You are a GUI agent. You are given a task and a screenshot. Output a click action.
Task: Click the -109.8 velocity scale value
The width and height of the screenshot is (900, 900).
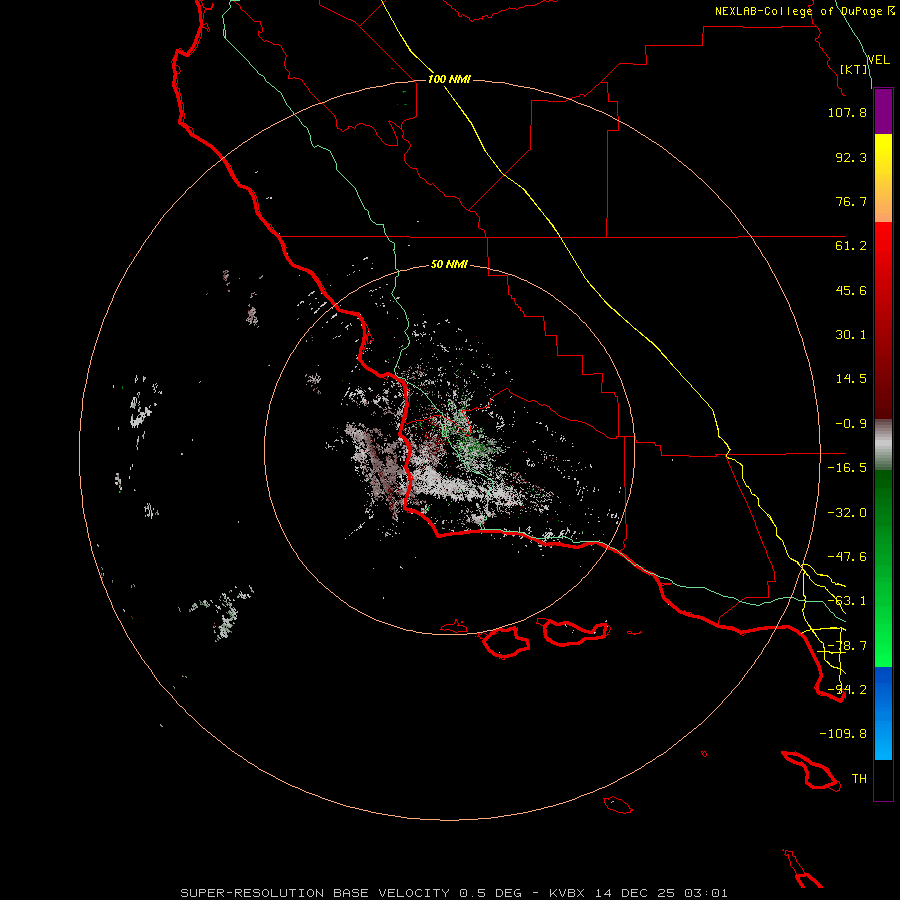tap(843, 734)
